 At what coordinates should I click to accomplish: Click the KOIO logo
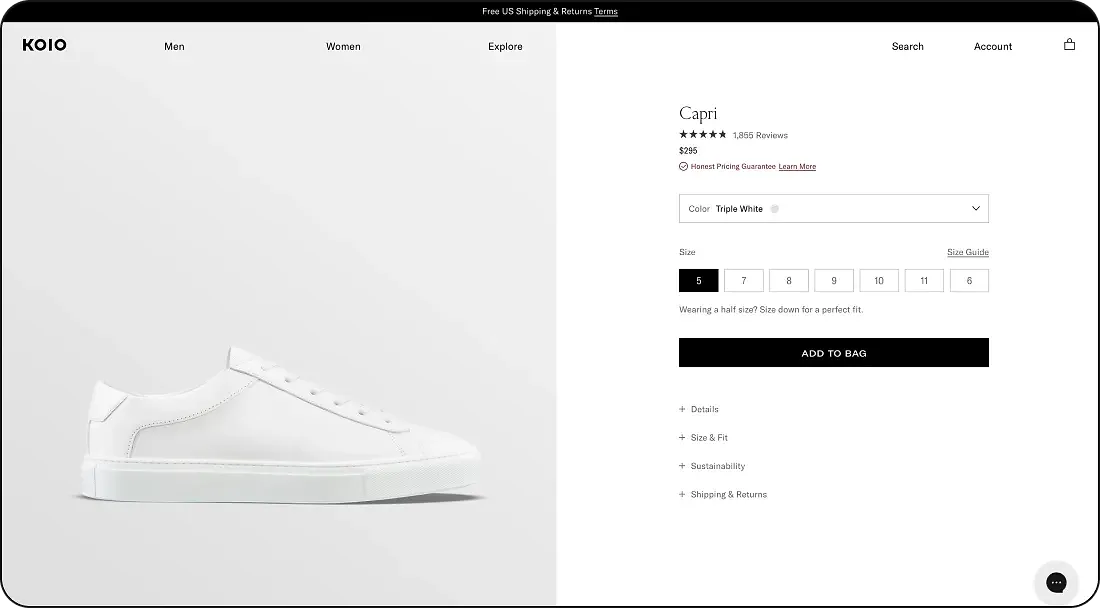(44, 45)
